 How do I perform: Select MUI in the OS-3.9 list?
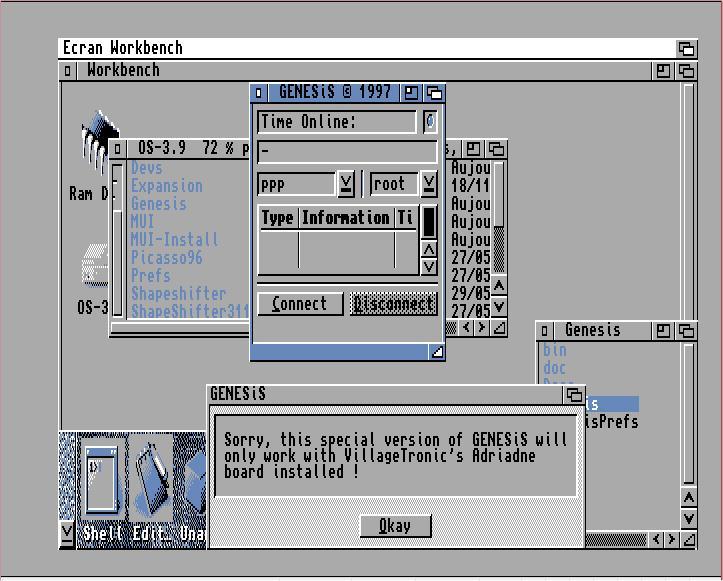pyautogui.click(x=142, y=222)
